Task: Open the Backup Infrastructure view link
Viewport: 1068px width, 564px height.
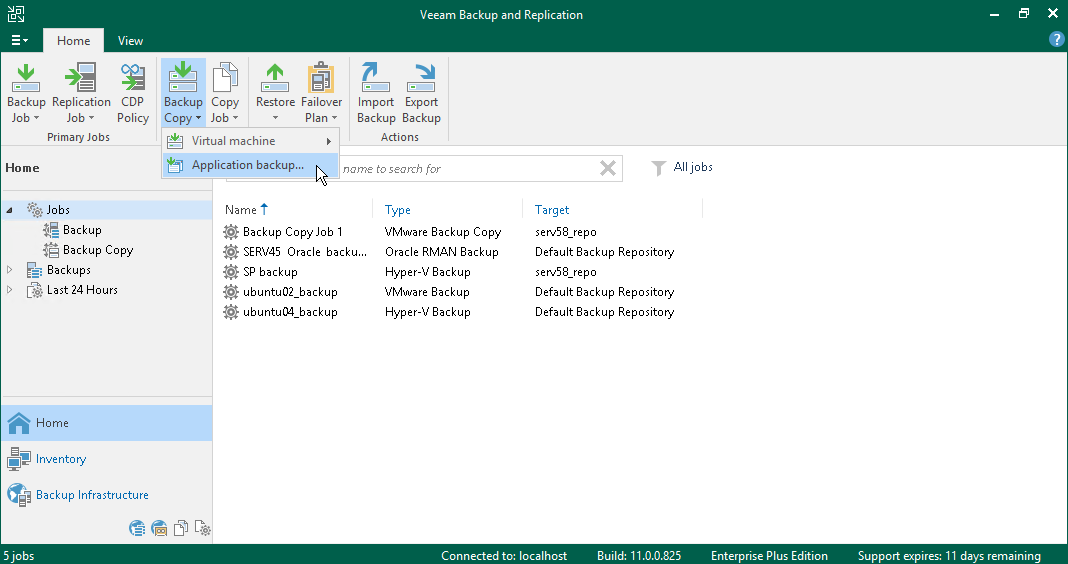Action: point(92,495)
